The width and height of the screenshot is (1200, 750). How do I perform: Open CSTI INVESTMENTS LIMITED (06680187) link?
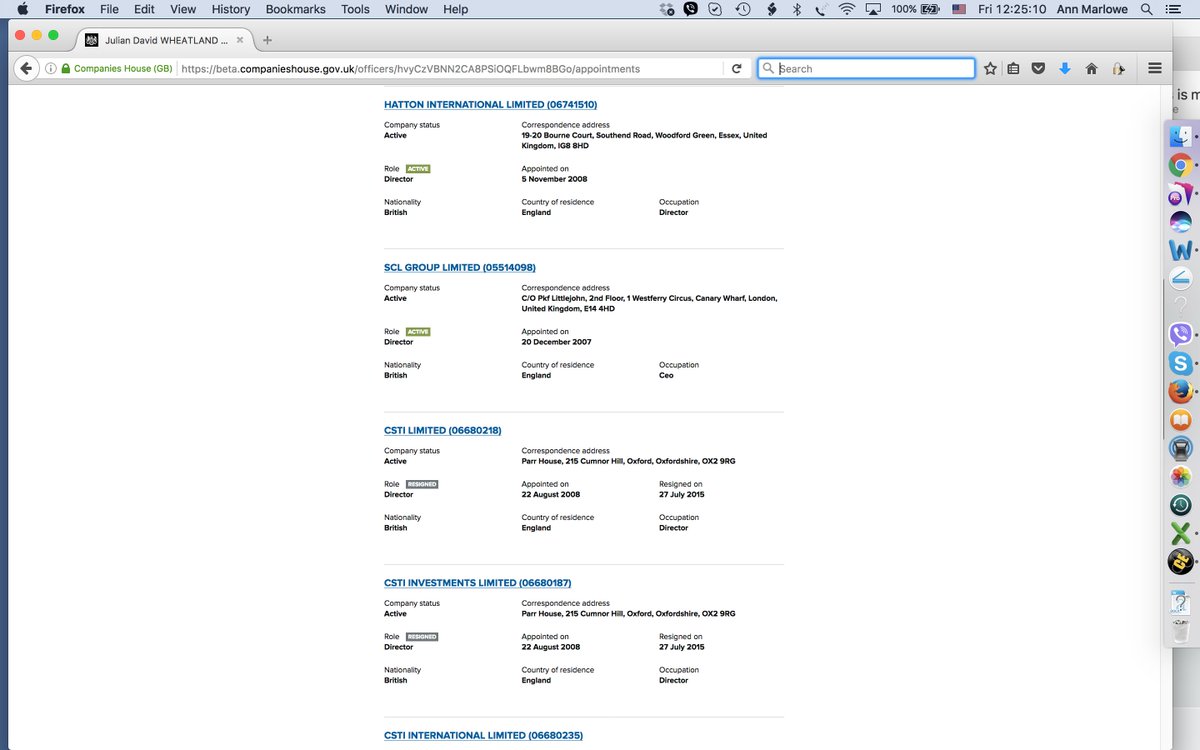point(478,583)
